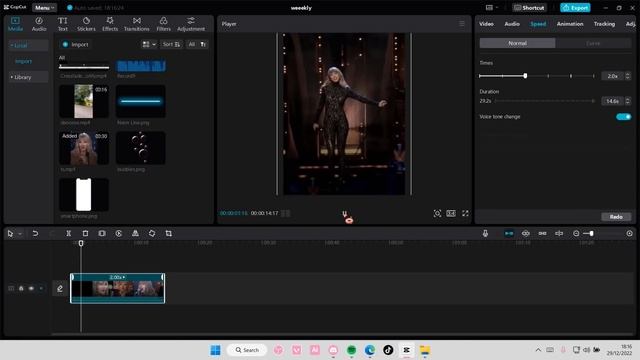
Task: Open the Sort dropdown in media panel
Action: (x=171, y=44)
